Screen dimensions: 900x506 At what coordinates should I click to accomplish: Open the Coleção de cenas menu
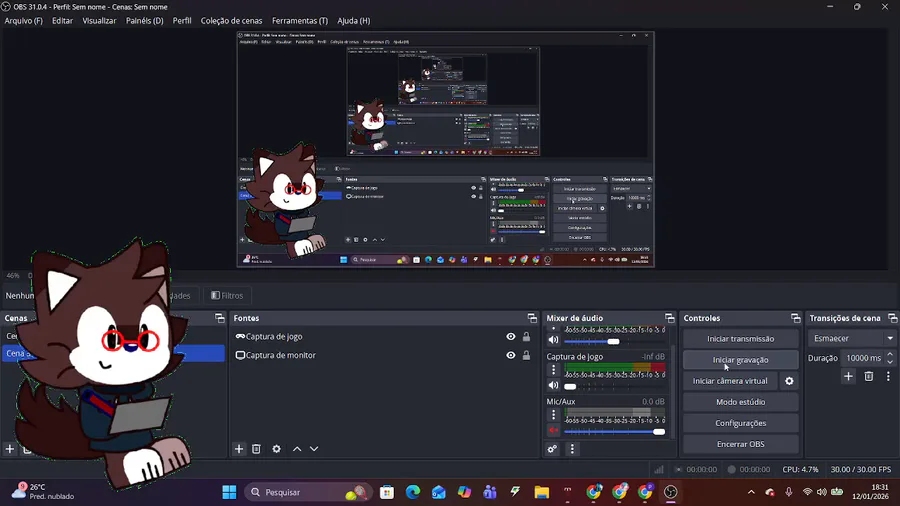click(x=231, y=21)
